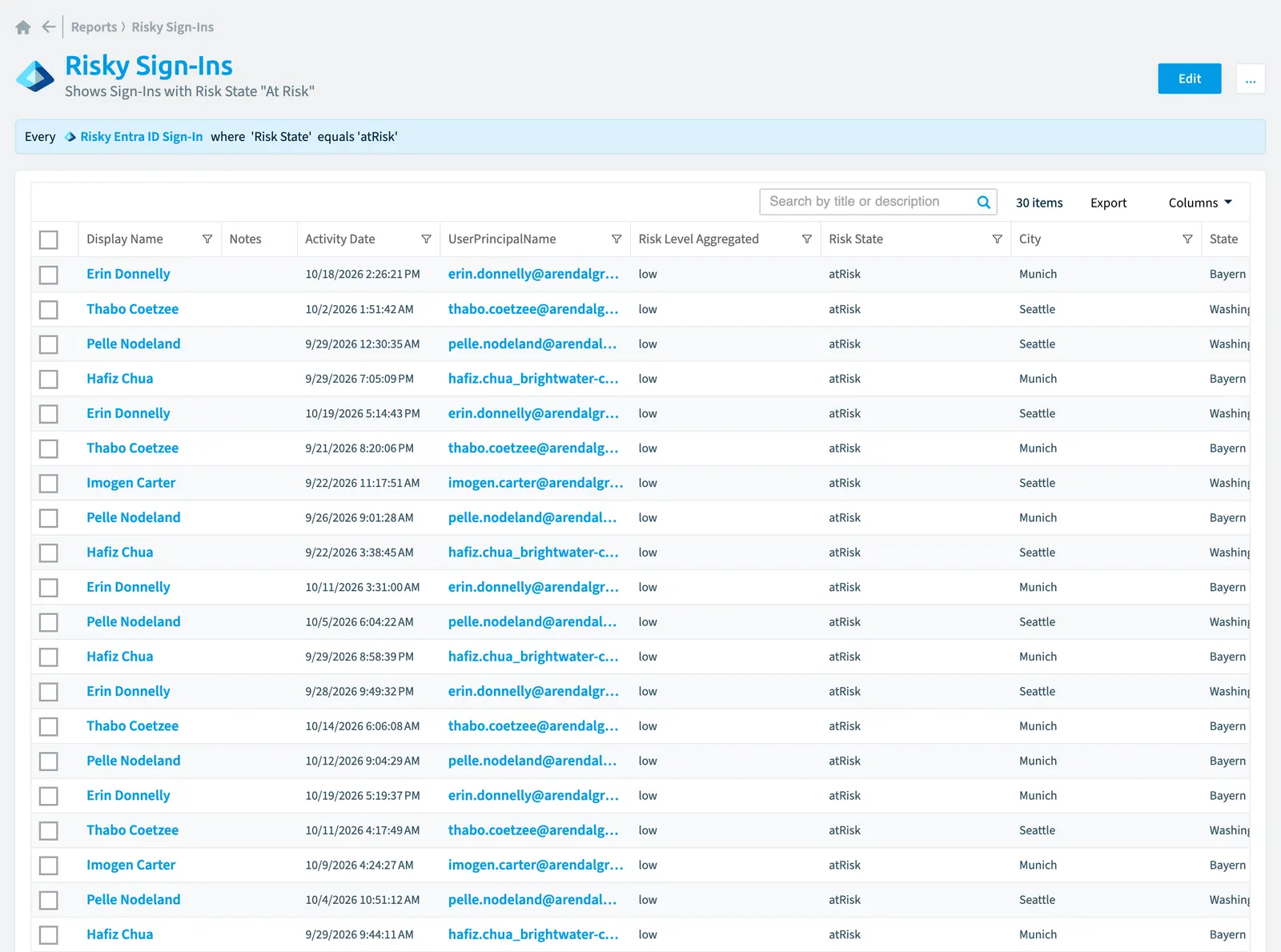Open the UserPrincipalName column filter
Screen dimensions: 1281x952
tap(616, 239)
